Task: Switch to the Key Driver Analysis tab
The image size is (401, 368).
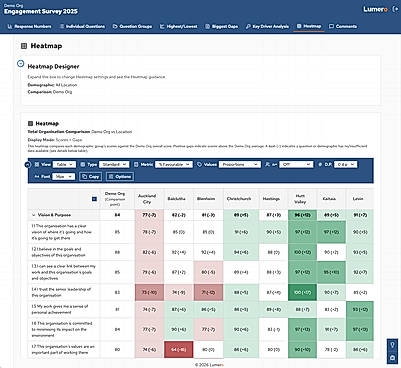Action: [267, 26]
